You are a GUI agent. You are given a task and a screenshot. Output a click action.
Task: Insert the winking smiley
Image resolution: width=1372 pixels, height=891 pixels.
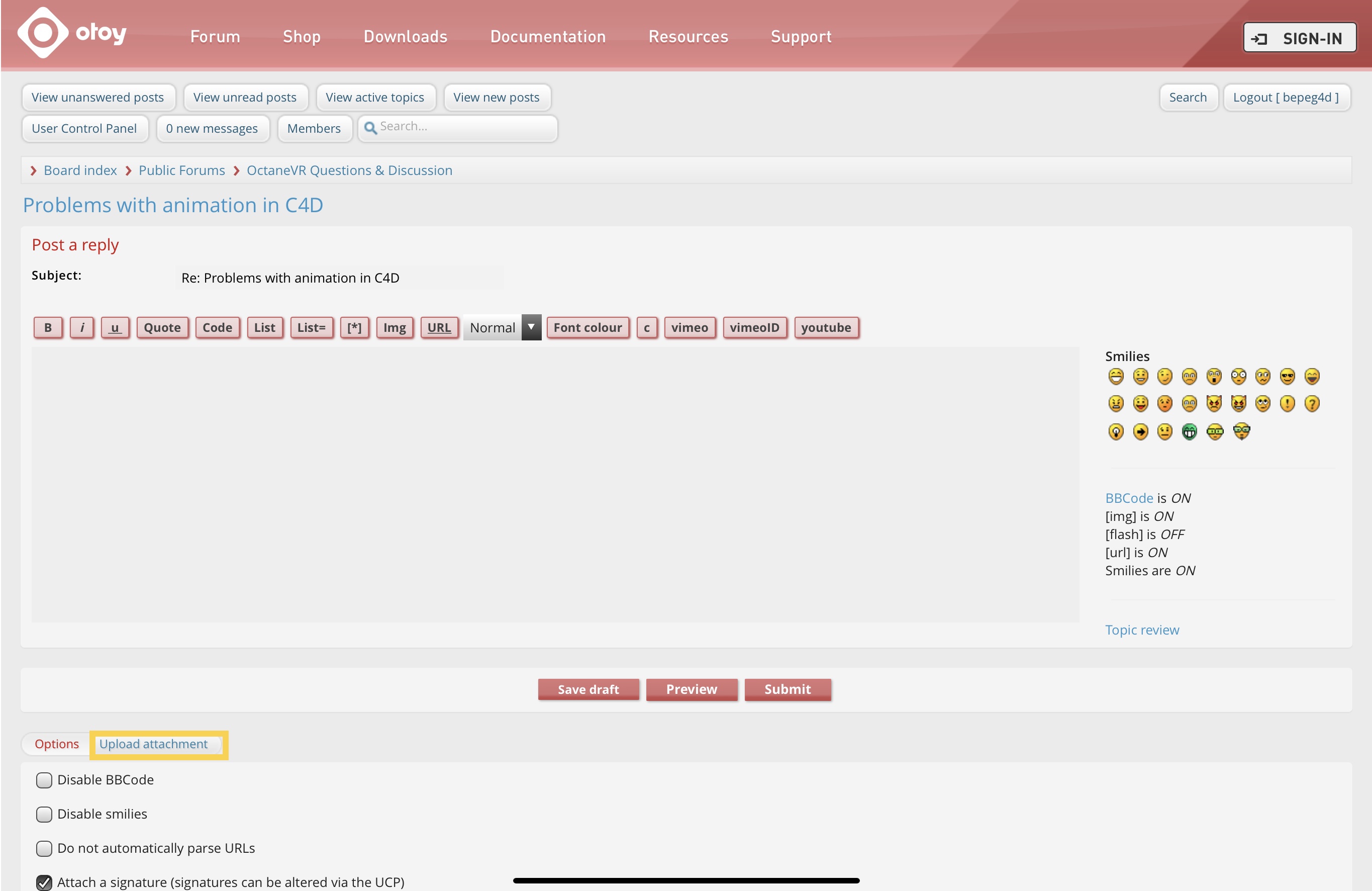pos(1164,377)
